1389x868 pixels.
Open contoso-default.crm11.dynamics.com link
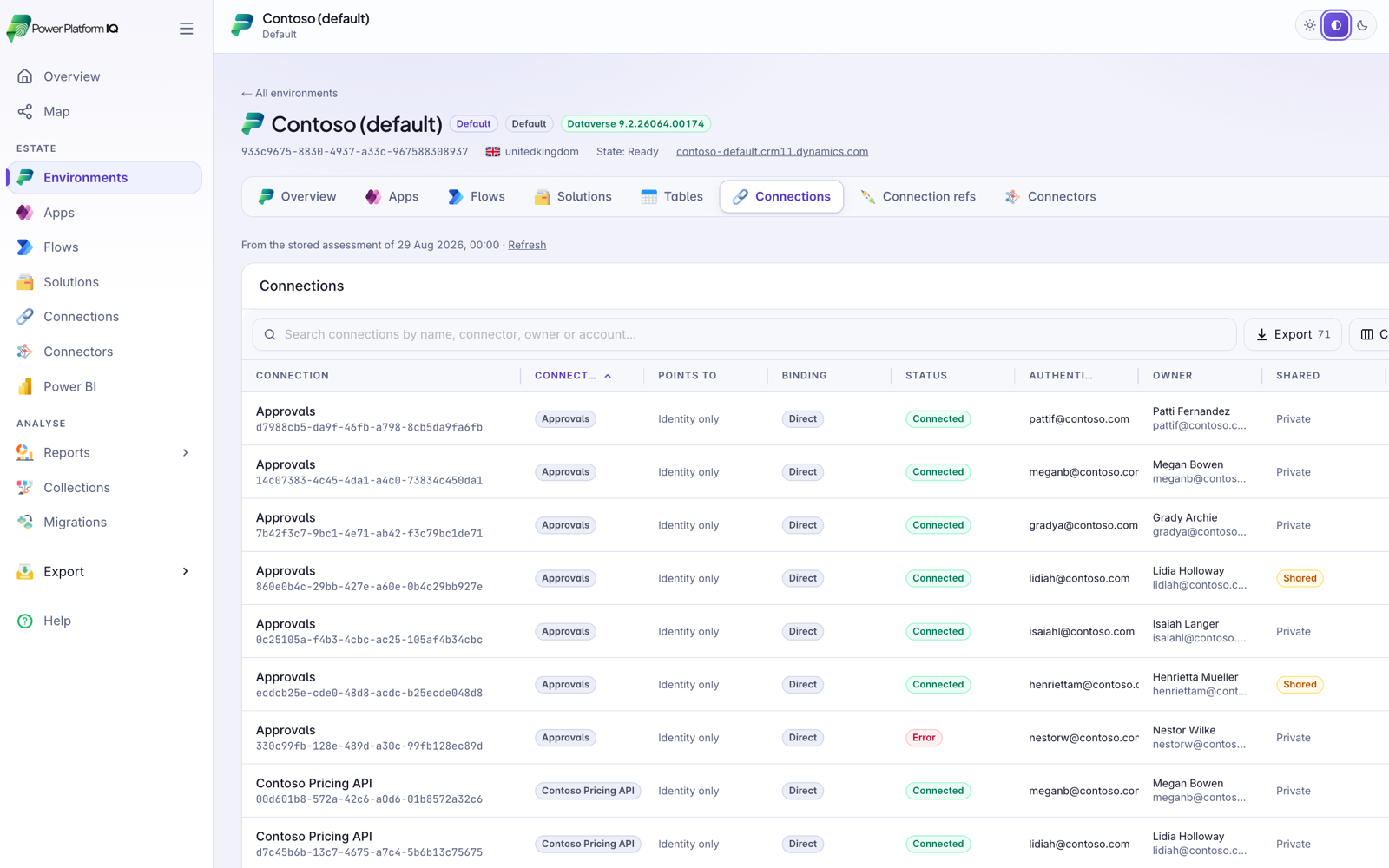coord(772,152)
